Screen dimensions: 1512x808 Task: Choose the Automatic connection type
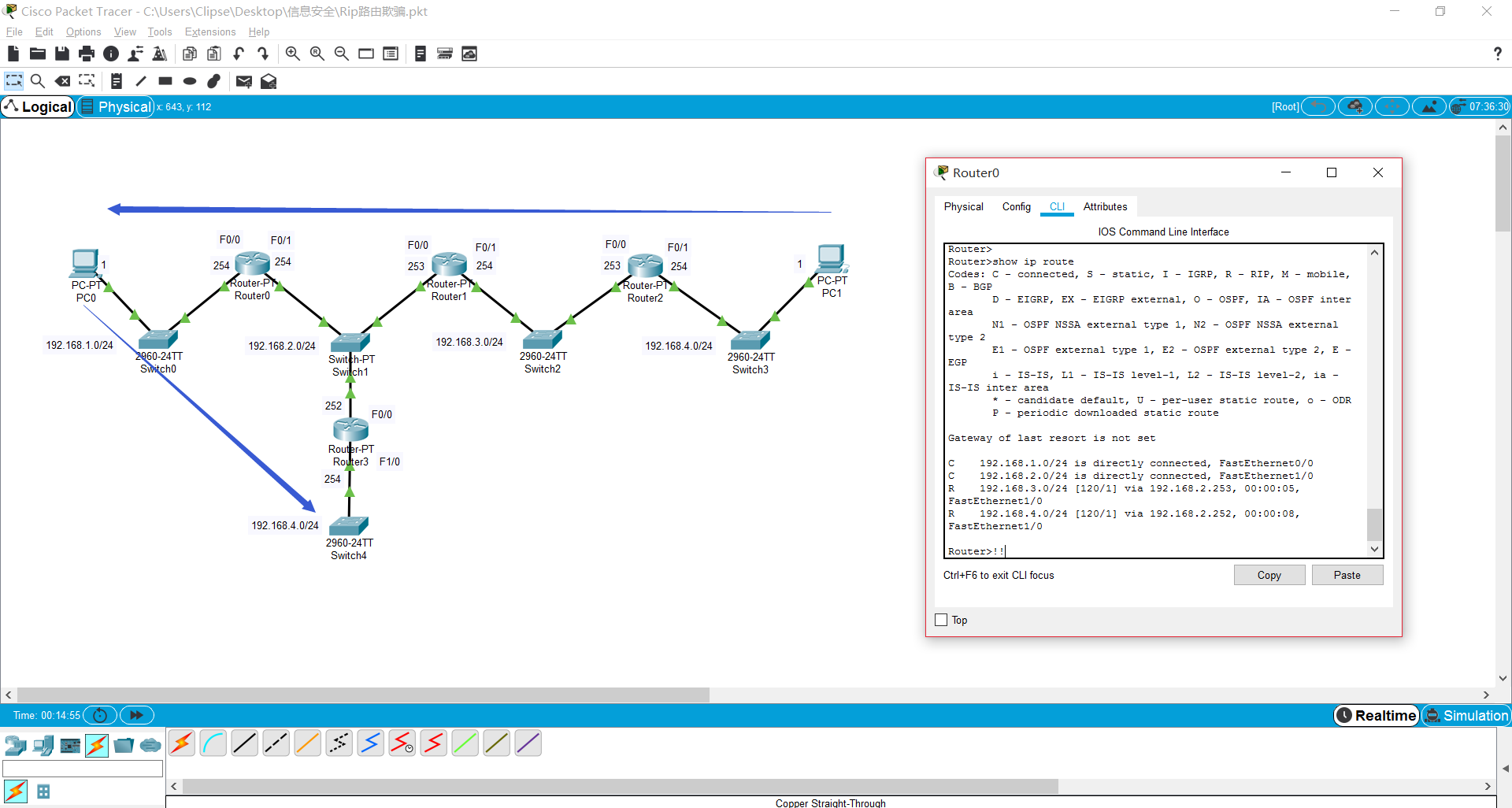click(182, 743)
